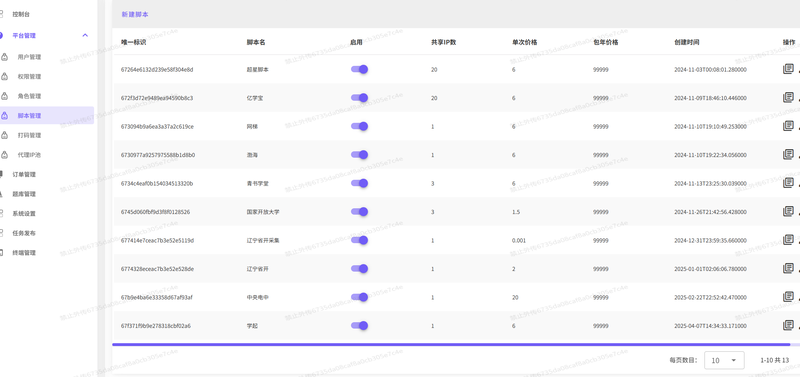Open detail icon for the 青书学堂 row

point(788,183)
